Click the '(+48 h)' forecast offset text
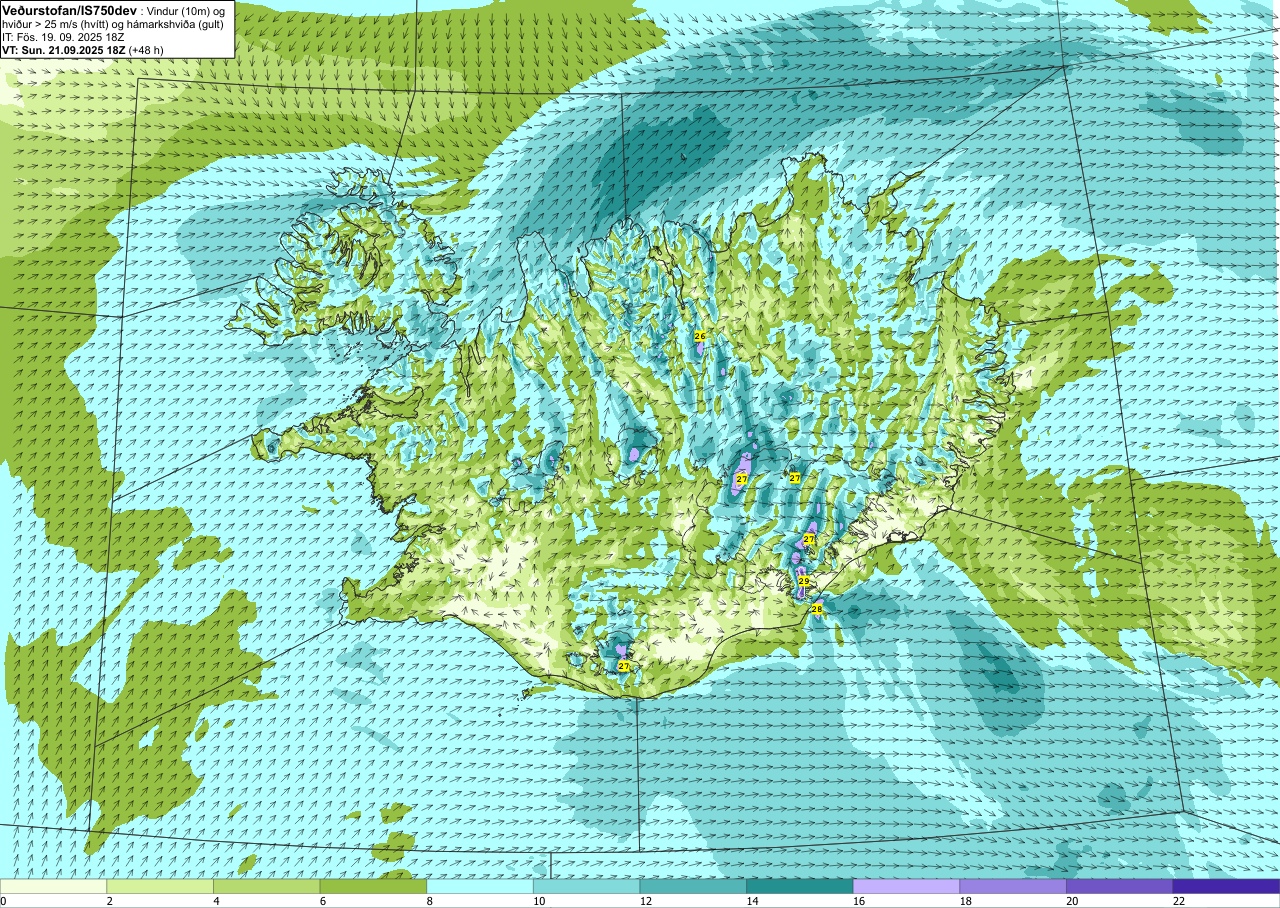The height and width of the screenshot is (908, 1280). pos(146,49)
